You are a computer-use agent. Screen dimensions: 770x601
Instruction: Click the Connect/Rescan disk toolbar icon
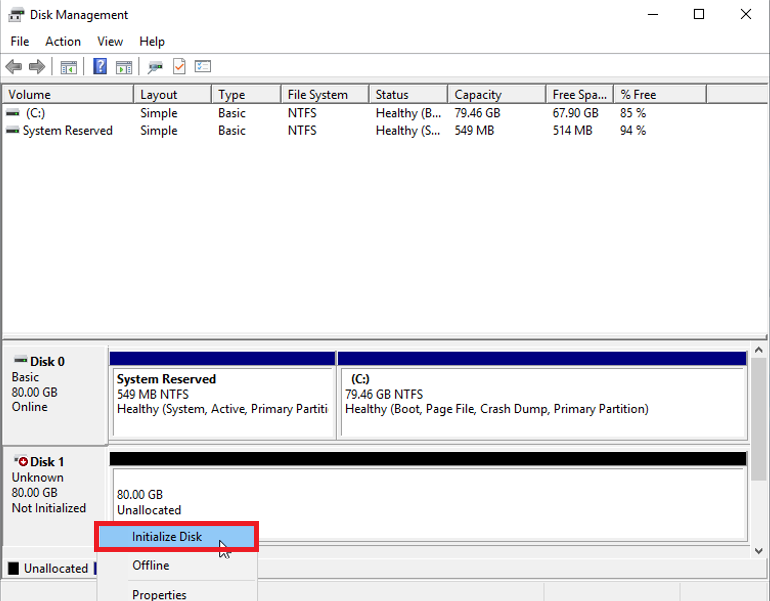pyautogui.click(x=155, y=67)
